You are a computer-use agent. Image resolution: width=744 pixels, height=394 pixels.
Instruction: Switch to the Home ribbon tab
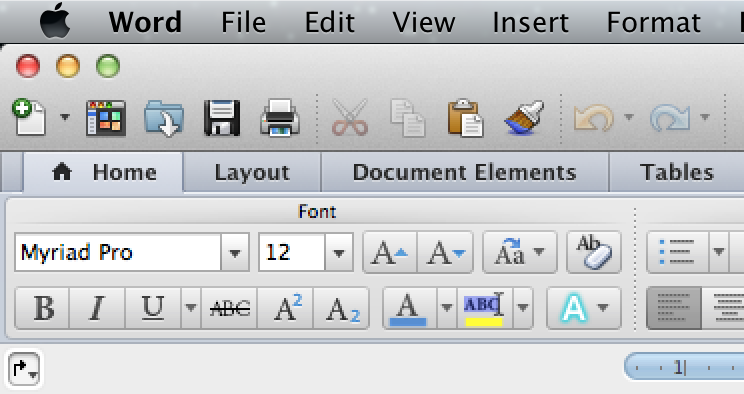pos(103,172)
